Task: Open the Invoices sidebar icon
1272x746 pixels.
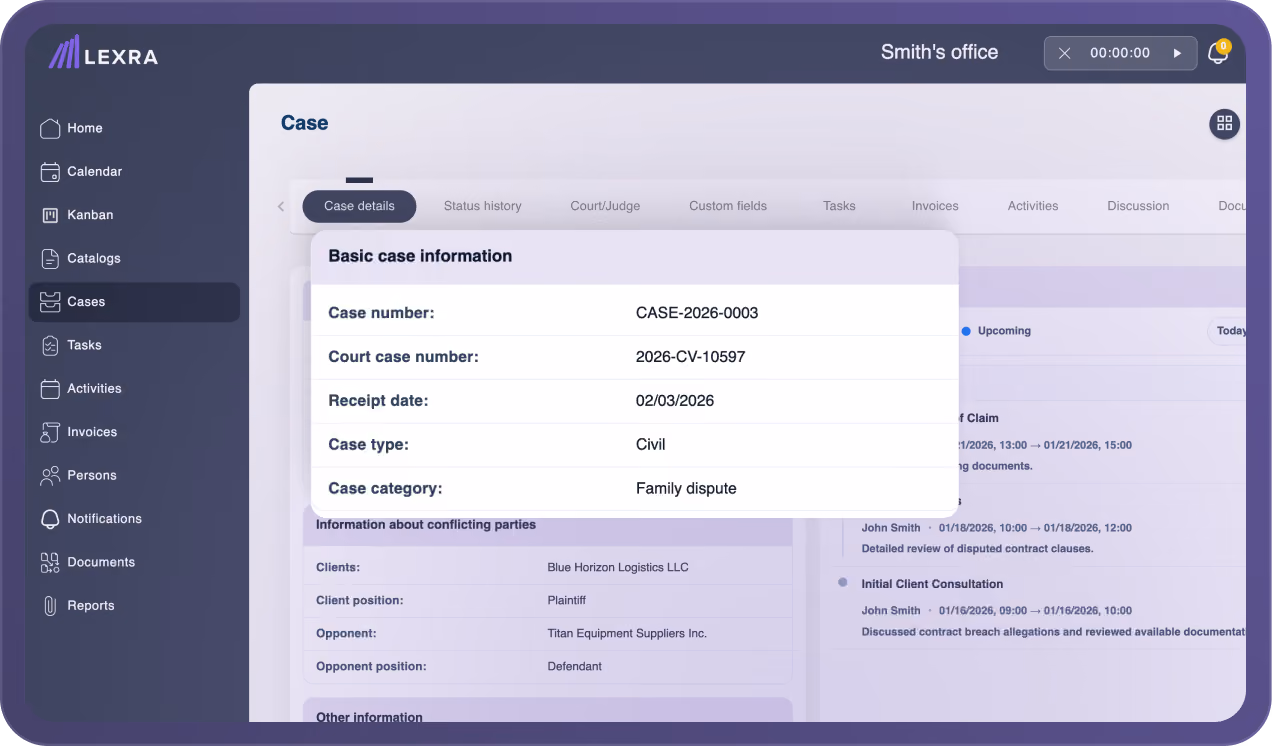Action: point(50,432)
